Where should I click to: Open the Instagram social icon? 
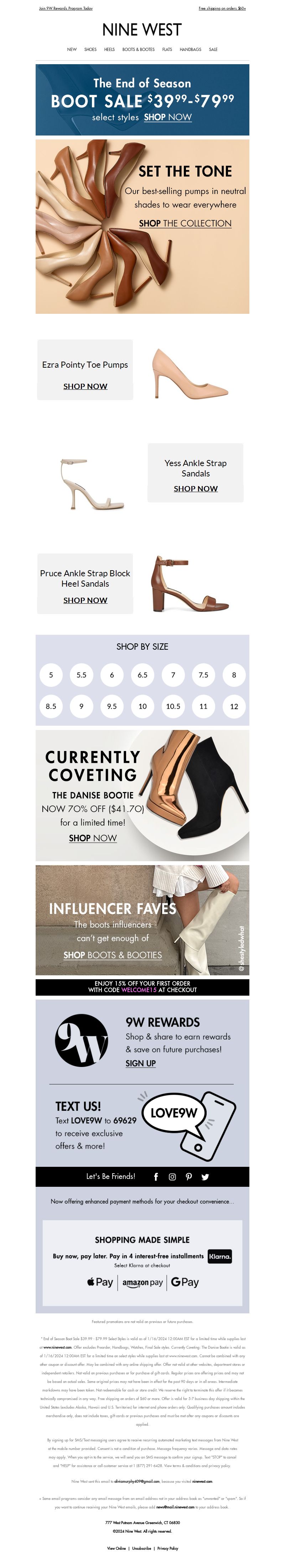[172, 1176]
